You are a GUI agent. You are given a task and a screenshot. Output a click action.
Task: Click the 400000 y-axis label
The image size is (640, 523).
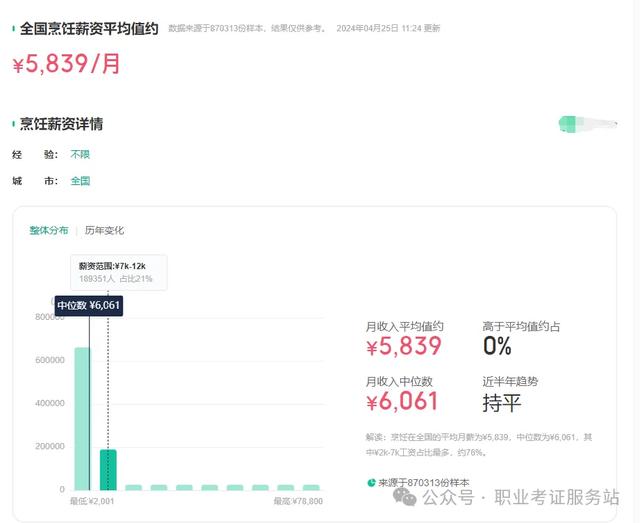tap(50, 403)
